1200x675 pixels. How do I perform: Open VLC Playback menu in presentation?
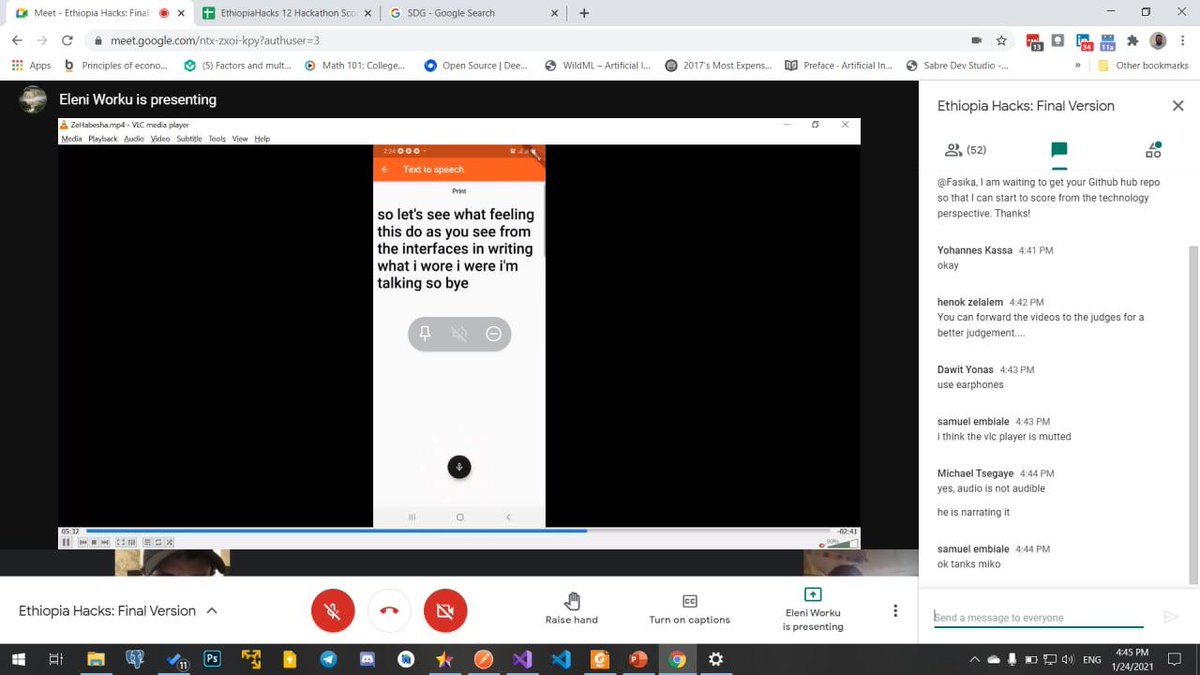103,139
